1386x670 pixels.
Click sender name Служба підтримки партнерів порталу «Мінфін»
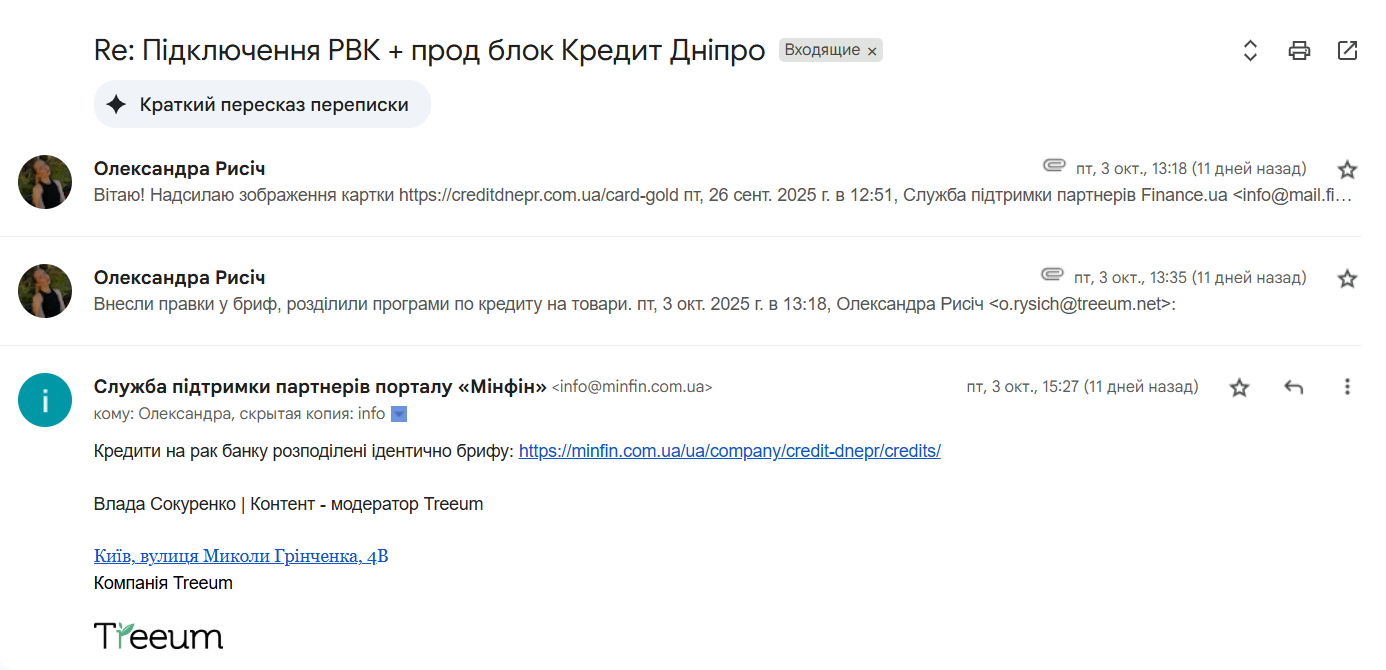point(320,387)
